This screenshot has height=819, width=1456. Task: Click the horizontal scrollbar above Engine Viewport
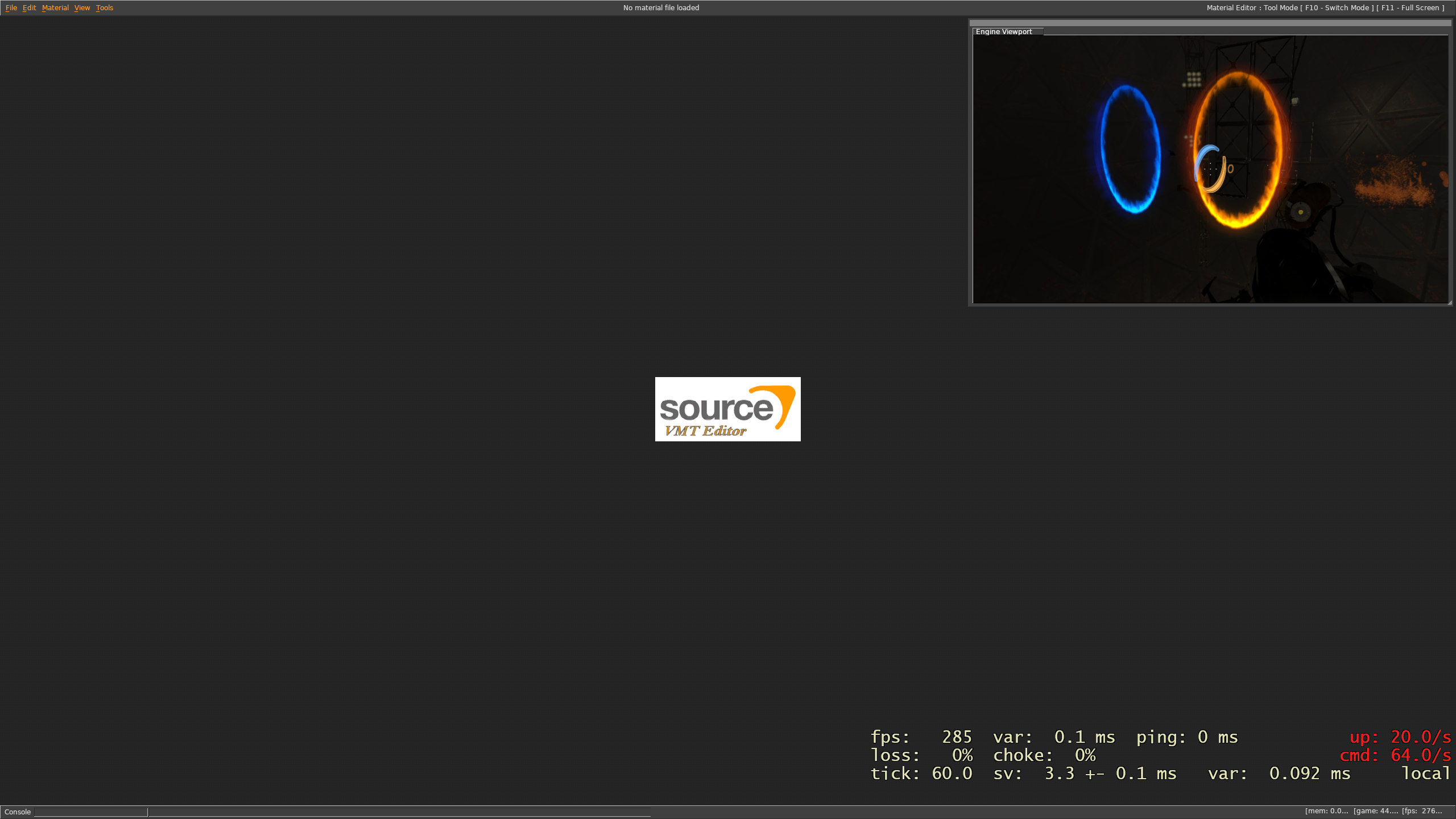tap(1210, 24)
